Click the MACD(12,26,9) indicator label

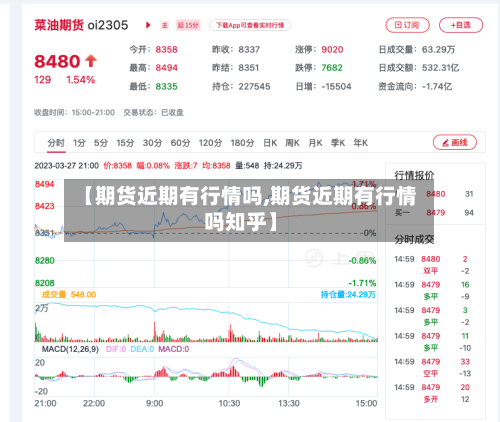point(70,349)
